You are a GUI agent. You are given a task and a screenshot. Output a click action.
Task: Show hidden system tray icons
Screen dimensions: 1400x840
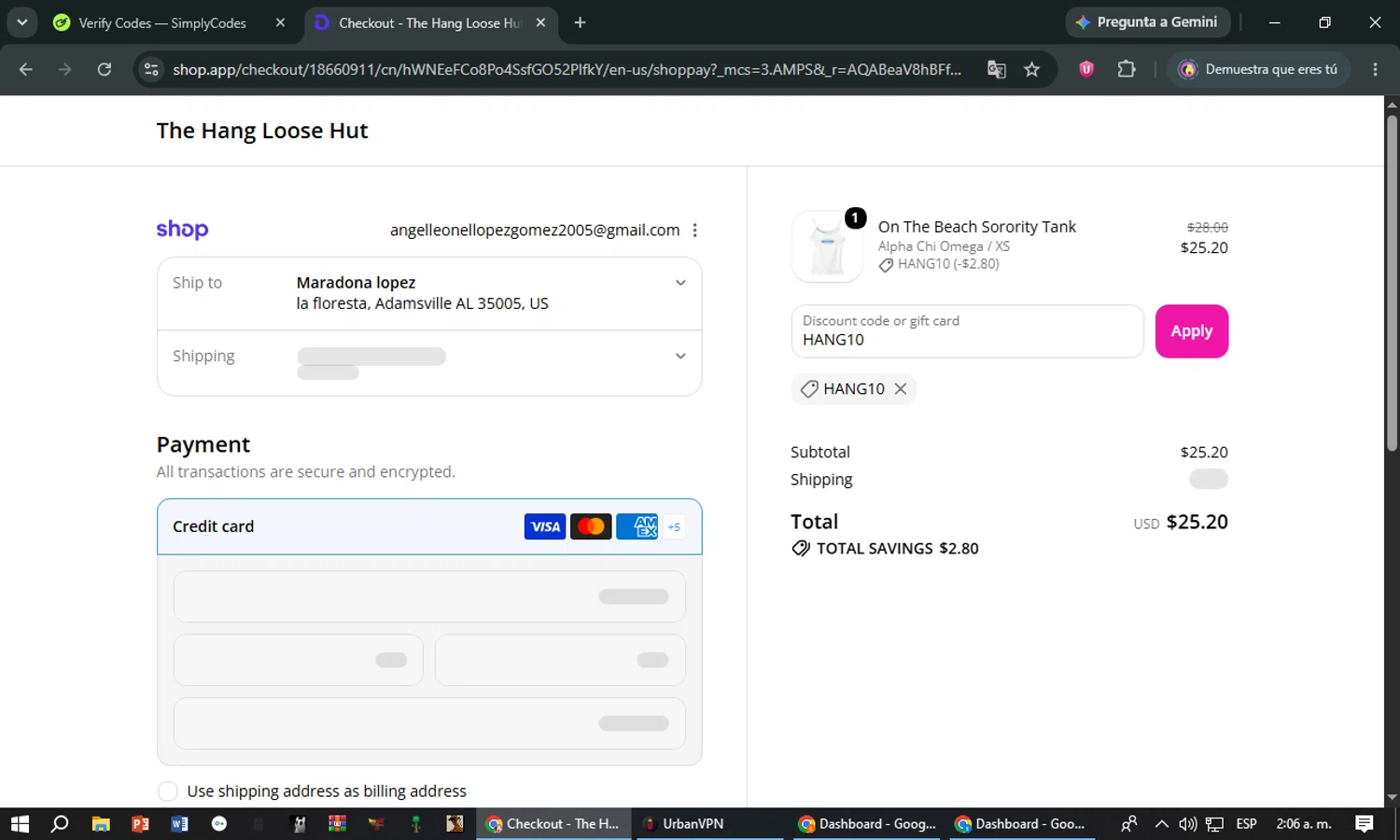(x=1161, y=824)
